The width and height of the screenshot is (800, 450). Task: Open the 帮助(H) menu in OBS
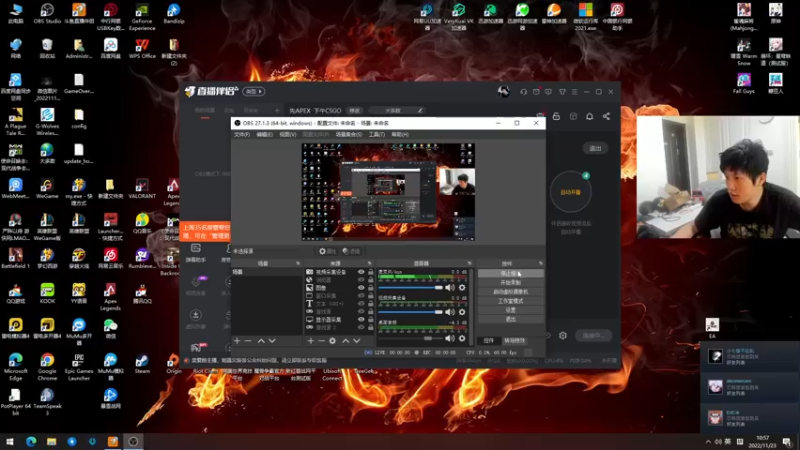tap(400, 135)
